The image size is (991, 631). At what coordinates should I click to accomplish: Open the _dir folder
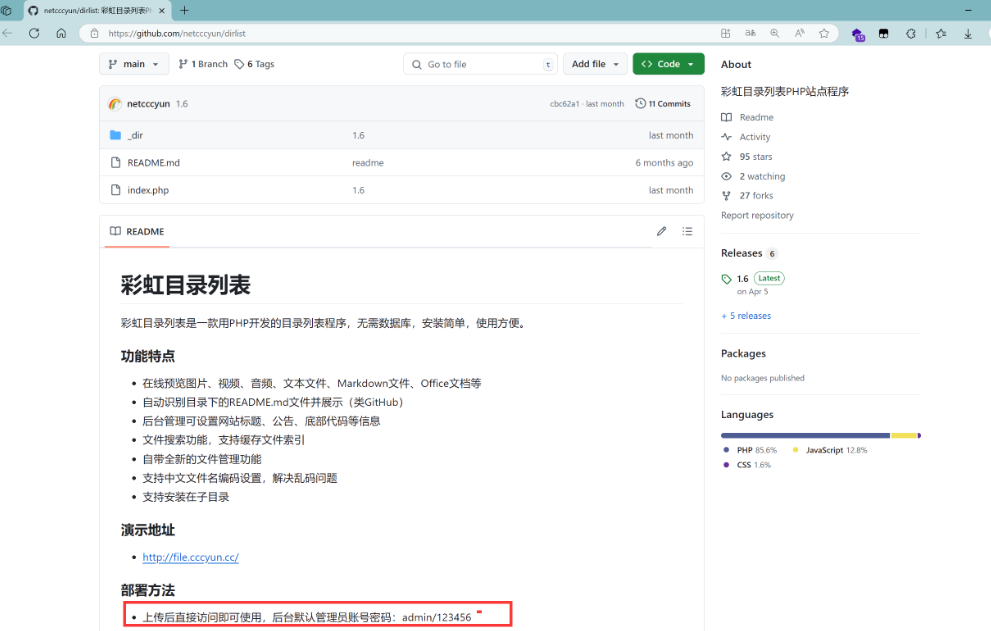coord(135,135)
